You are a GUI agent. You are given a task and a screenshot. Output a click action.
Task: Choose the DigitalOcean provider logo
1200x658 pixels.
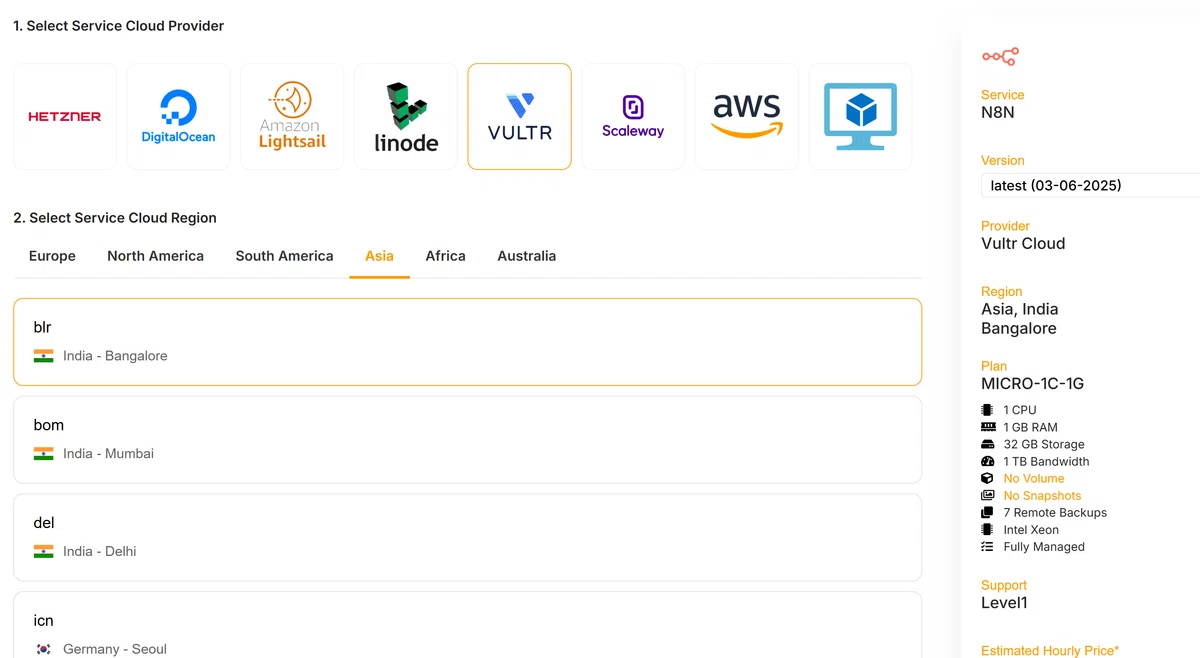178,117
